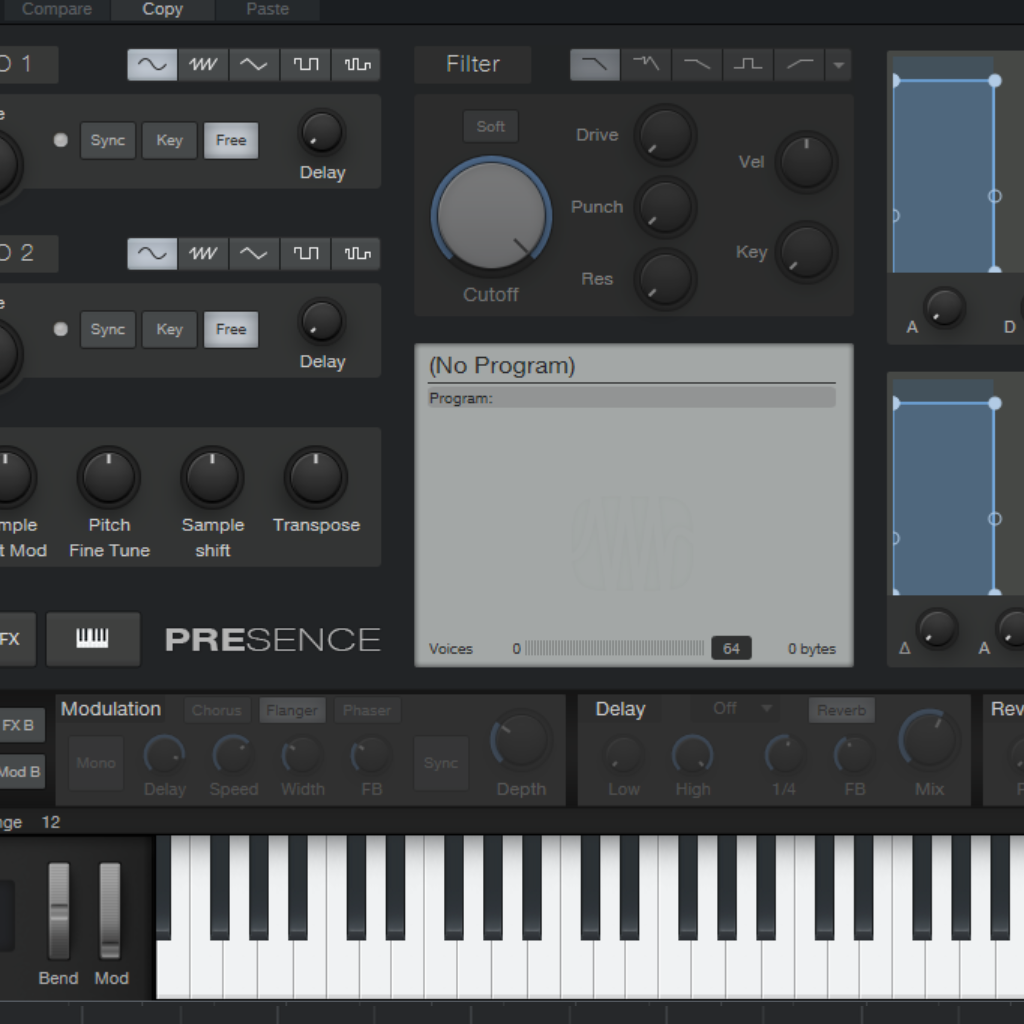Viewport: 1024px width, 1024px height.
Task: Open the filter type dropdown arrow
Action: (x=839, y=65)
